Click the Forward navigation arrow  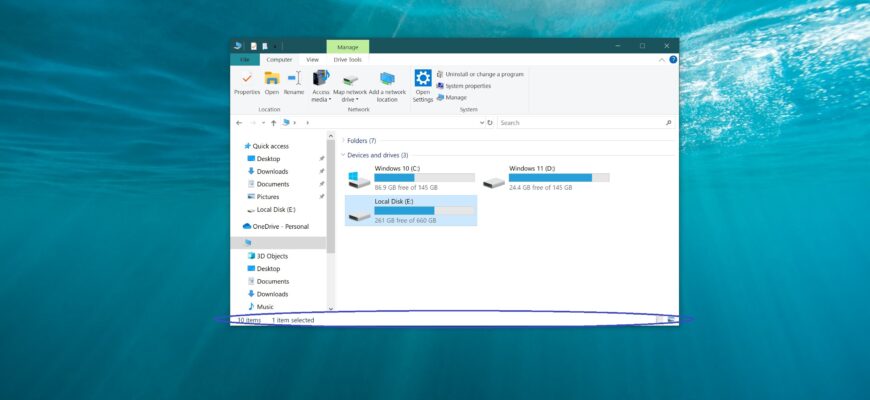tap(252, 123)
